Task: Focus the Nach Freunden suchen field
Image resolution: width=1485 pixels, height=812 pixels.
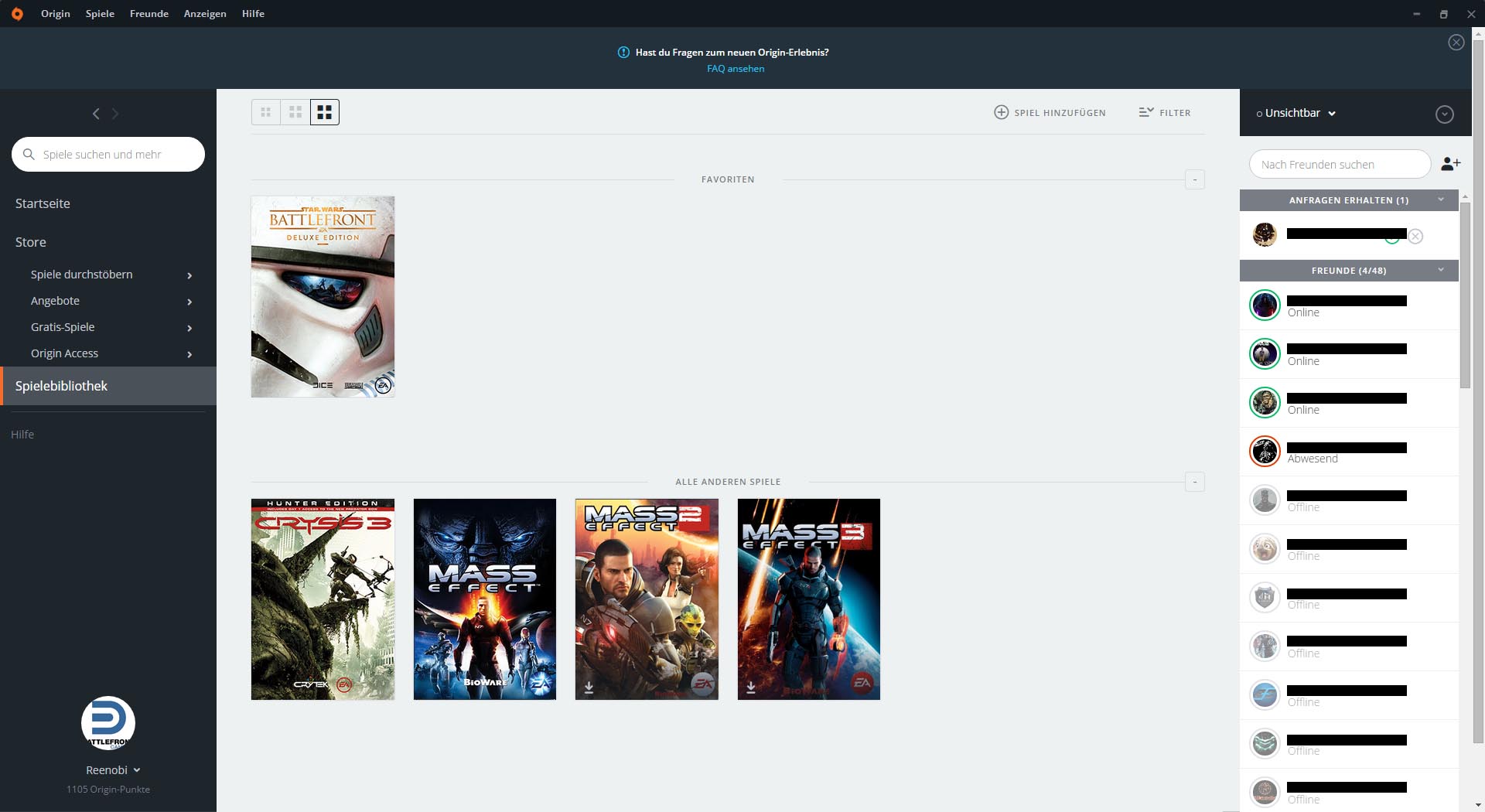Action: point(1340,165)
